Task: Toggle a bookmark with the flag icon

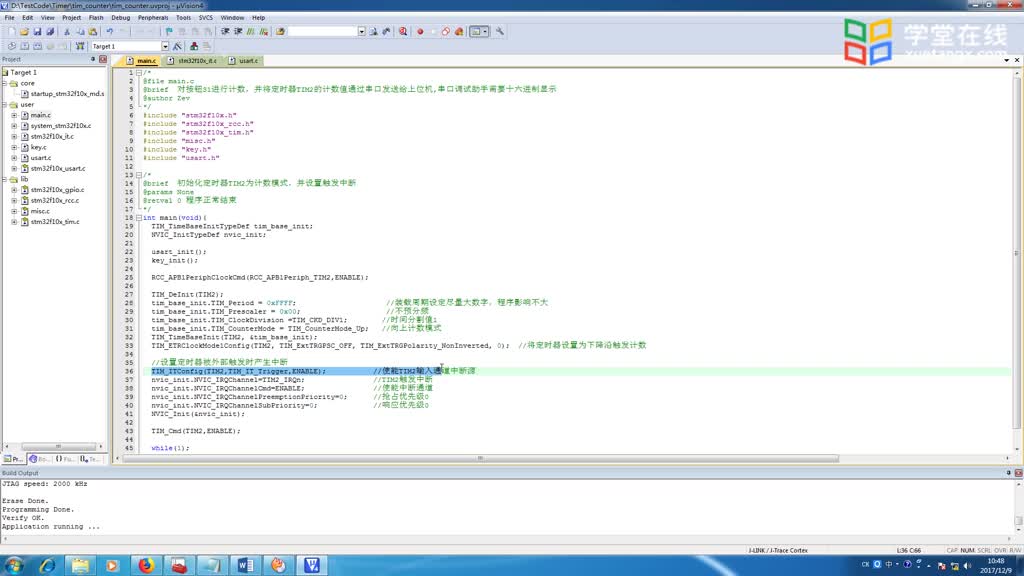Action: click(x=169, y=31)
